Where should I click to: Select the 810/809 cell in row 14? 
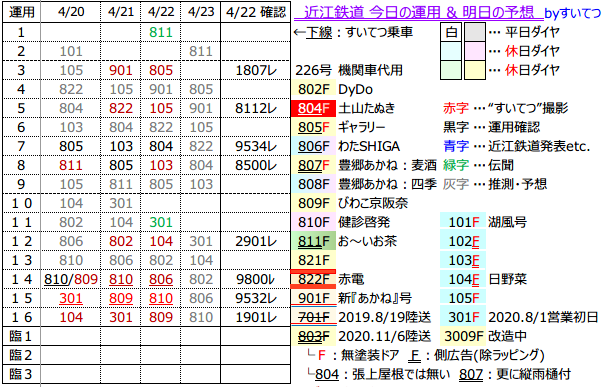click(71, 279)
